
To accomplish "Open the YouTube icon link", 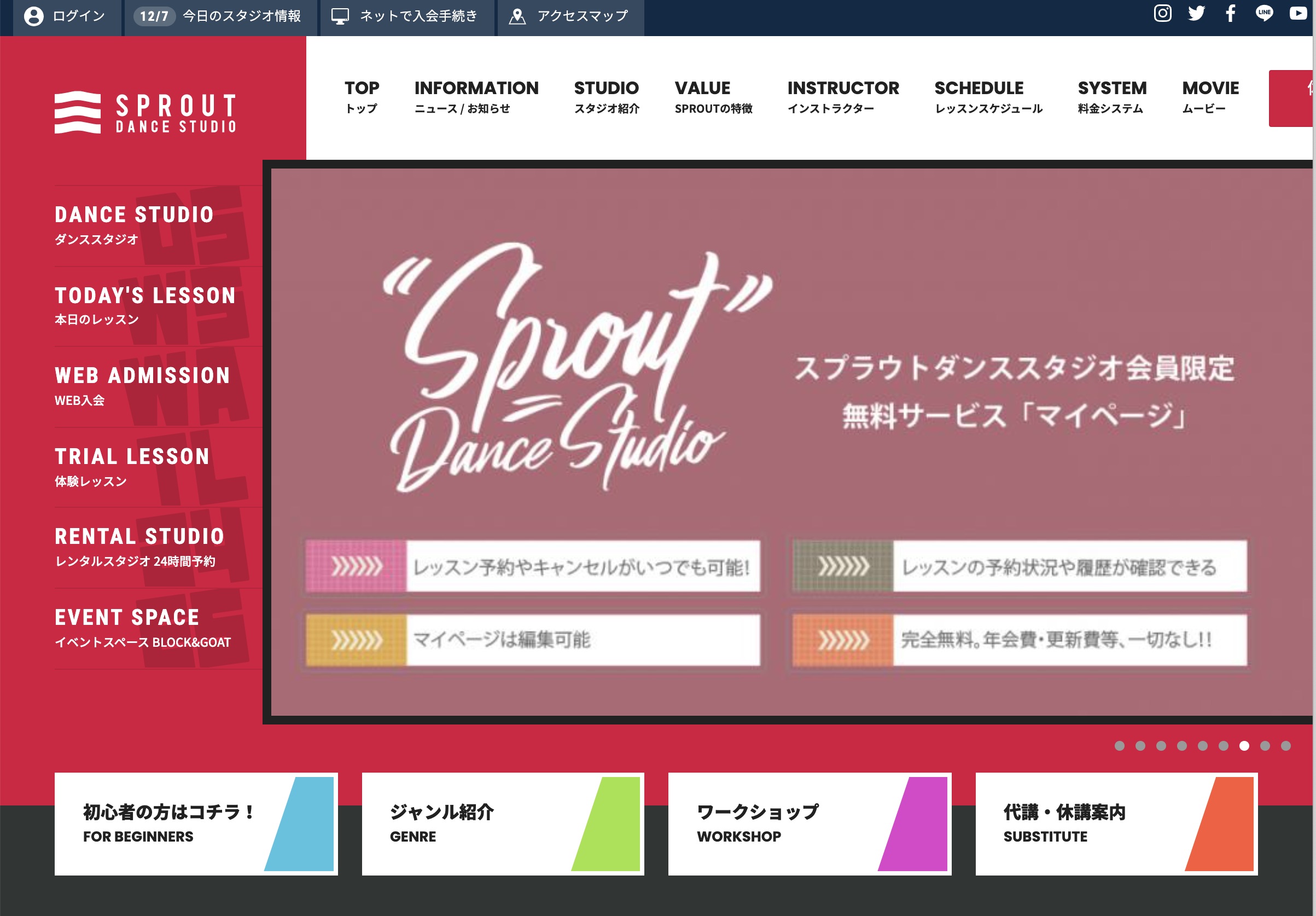I will (1297, 13).
